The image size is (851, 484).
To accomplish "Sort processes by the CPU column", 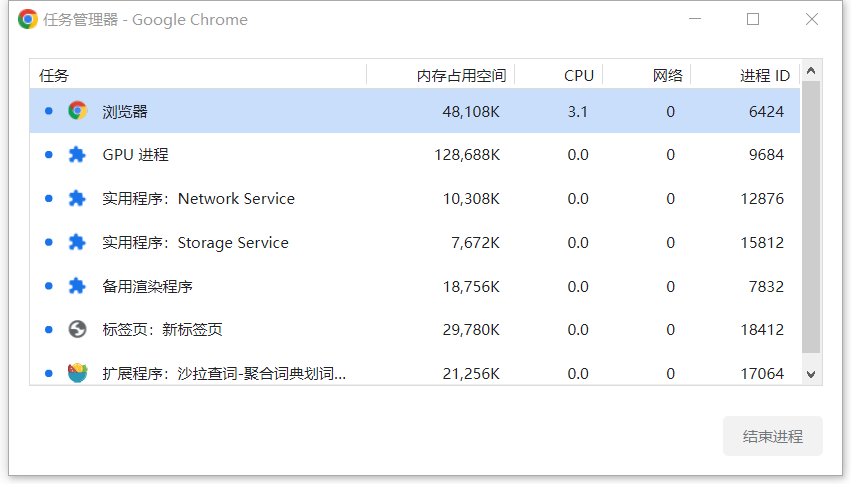I will point(578,76).
